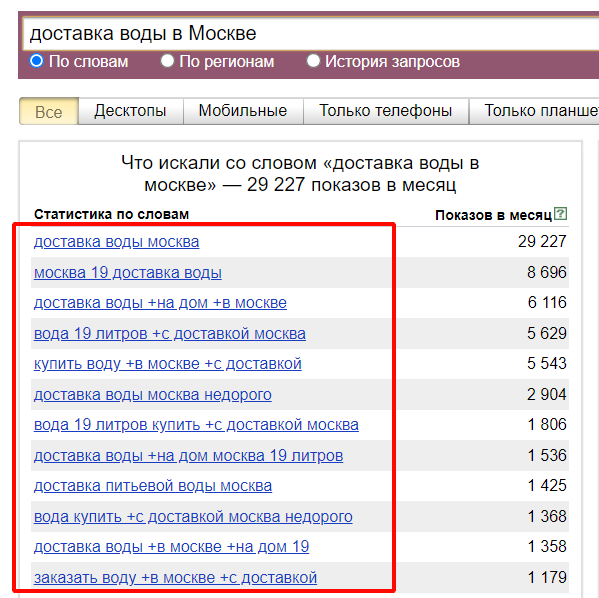This screenshot has height=598, width=599.
Task: Select the По словам radio button
Action: point(37,61)
